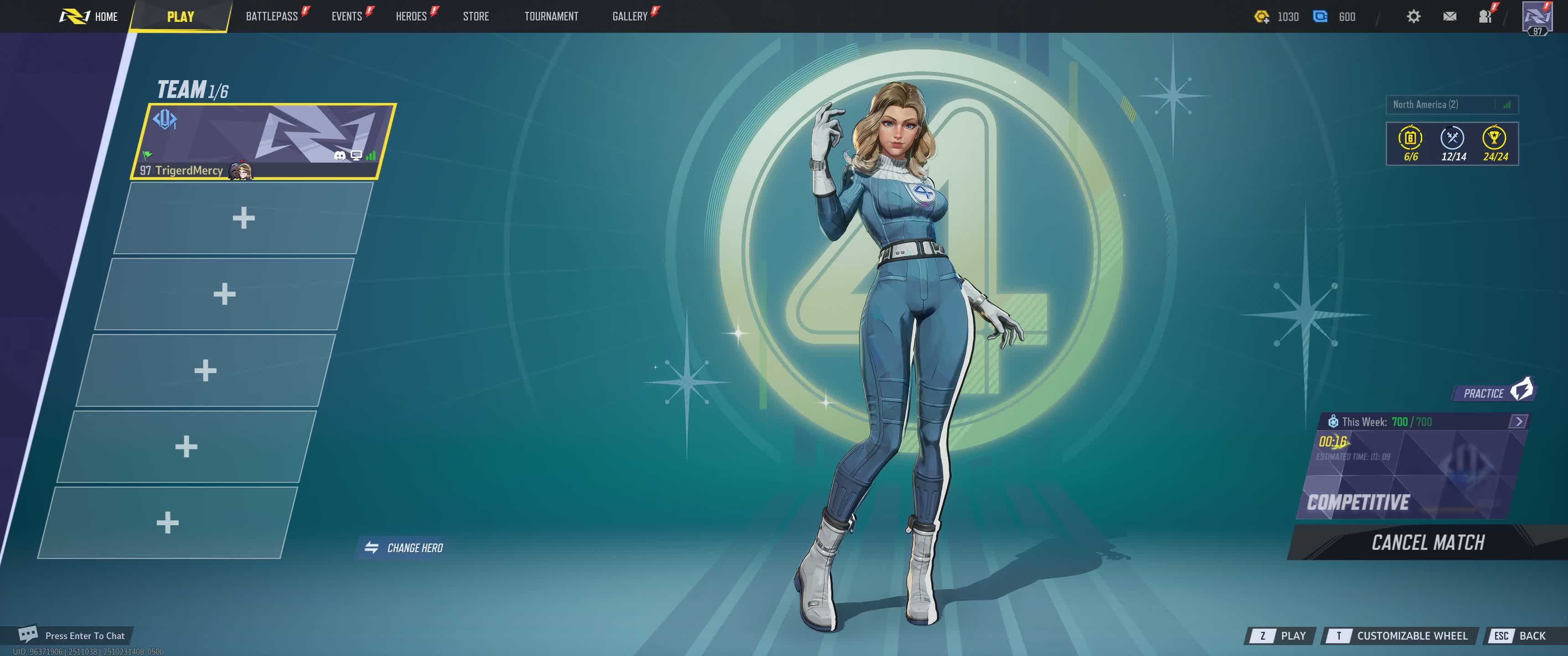Image resolution: width=1568 pixels, height=656 pixels.
Task: Switch to the Battlepass tab
Action: click(x=272, y=16)
